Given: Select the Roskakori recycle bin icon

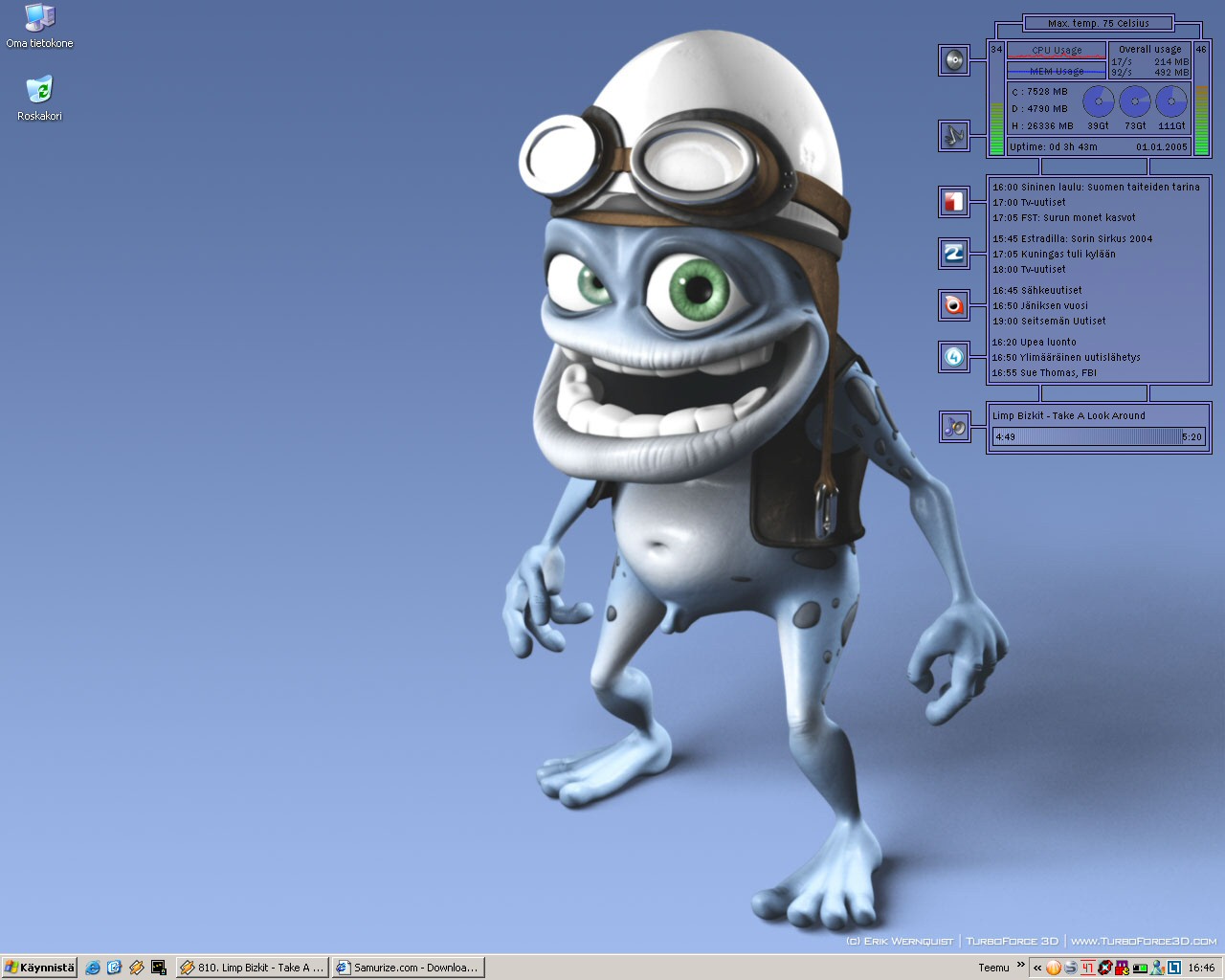Looking at the screenshot, I should click(39, 99).
